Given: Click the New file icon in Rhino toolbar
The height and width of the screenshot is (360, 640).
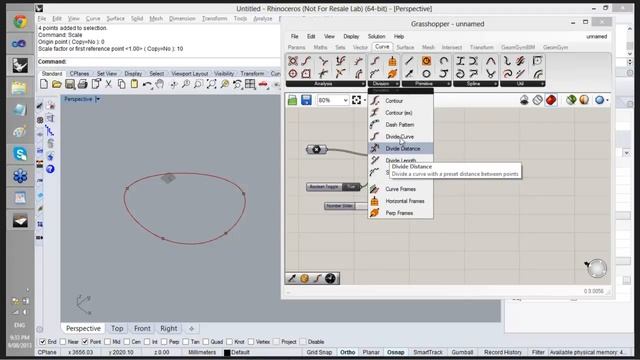Looking at the screenshot, I should (x=44, y=84).
